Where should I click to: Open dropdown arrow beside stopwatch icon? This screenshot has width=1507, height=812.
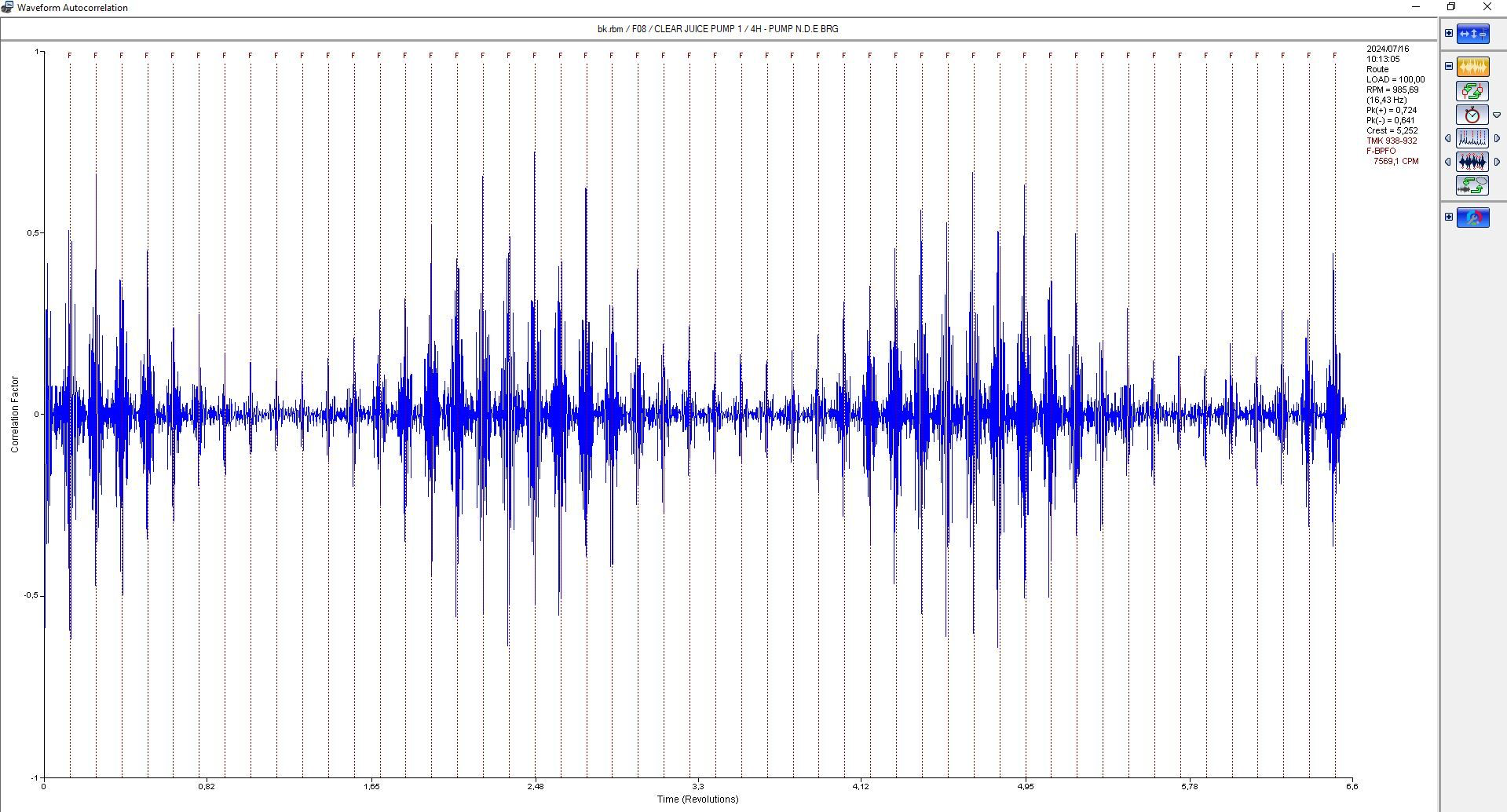[1497, 115]
